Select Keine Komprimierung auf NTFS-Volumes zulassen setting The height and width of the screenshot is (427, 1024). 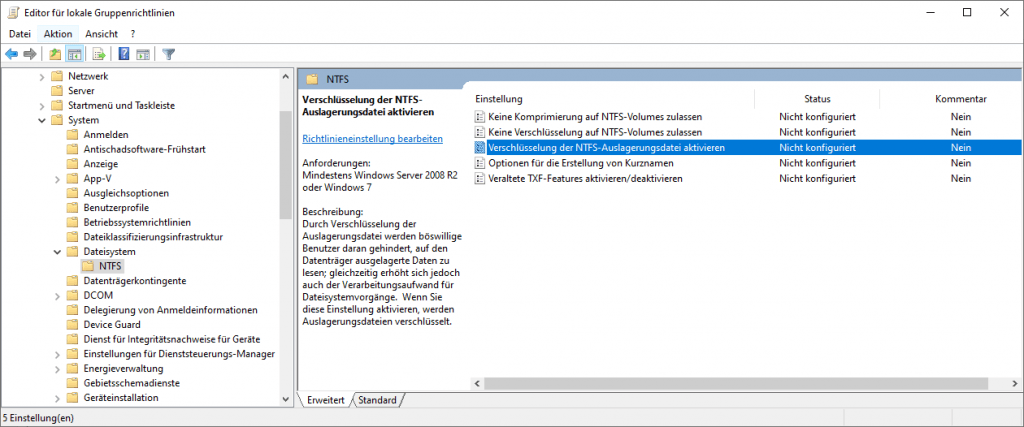click(595, 117)
